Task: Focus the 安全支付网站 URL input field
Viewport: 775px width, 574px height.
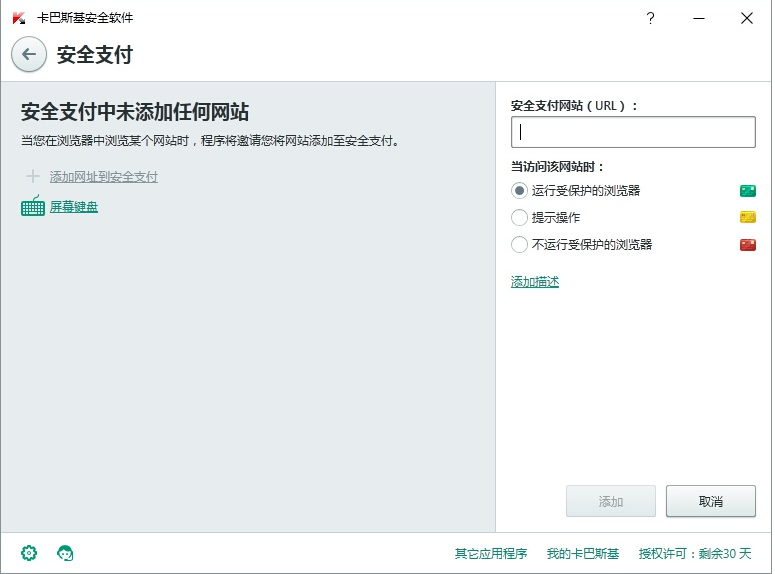Action: (633, 132)
